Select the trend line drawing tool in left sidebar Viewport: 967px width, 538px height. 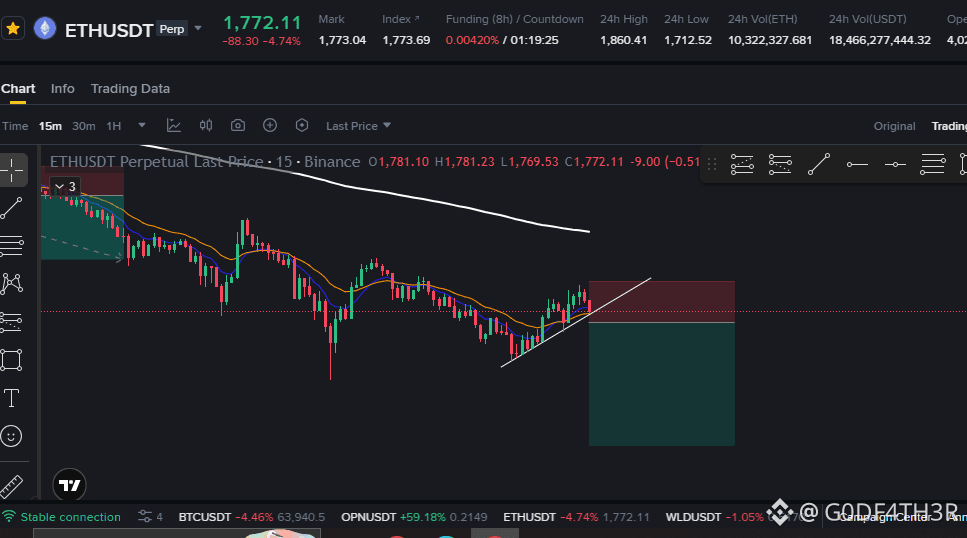click(12, 208)
